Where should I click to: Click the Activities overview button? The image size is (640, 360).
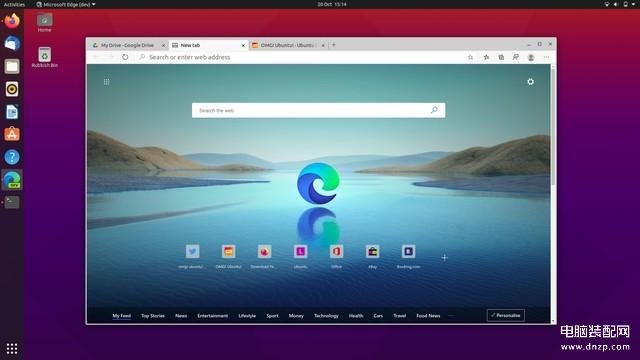pyautogui.click(x=14, y=4)
